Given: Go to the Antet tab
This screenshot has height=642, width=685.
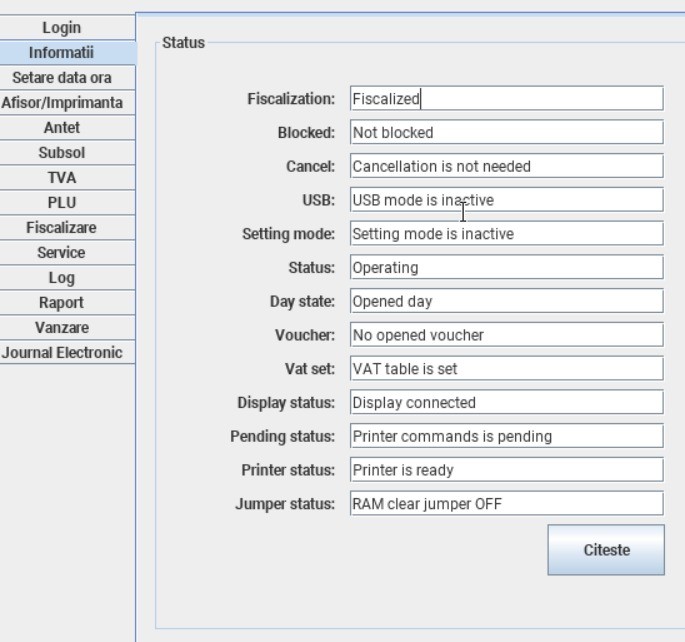Looking at the screenshot, I should (67, 128).
